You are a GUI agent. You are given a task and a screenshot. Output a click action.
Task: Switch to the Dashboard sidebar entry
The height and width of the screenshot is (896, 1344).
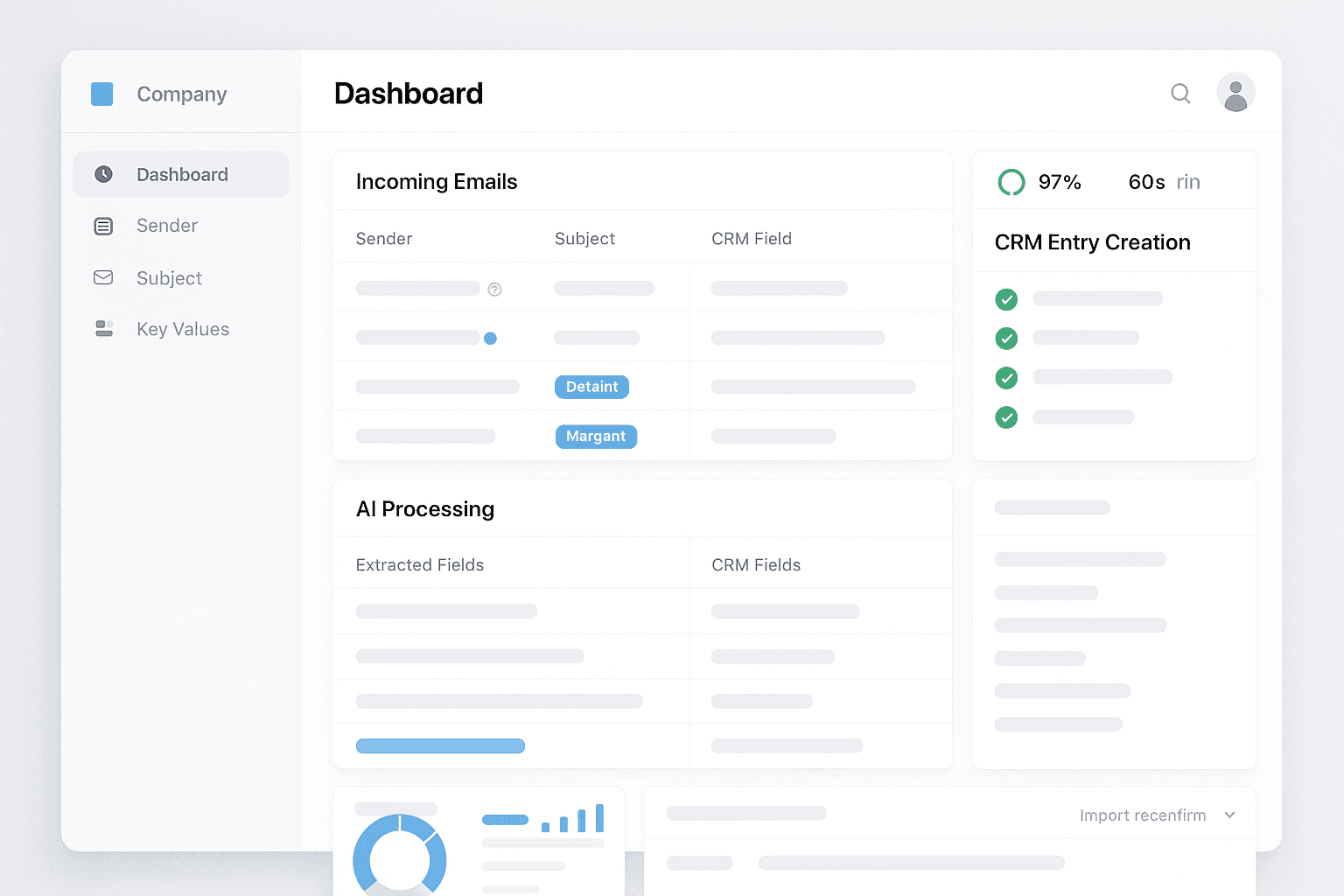181,174
